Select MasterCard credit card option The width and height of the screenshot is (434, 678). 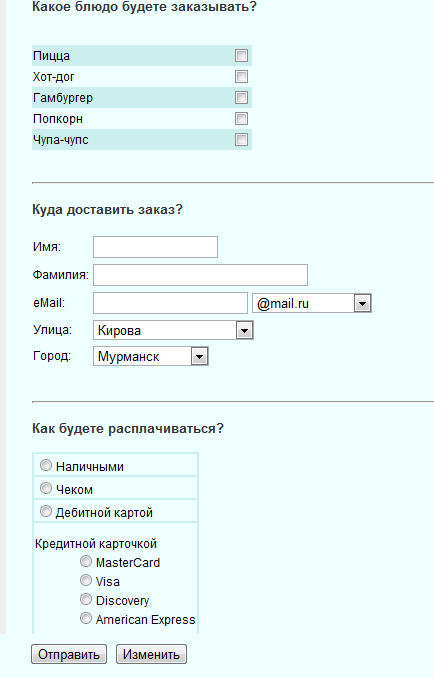86,561
